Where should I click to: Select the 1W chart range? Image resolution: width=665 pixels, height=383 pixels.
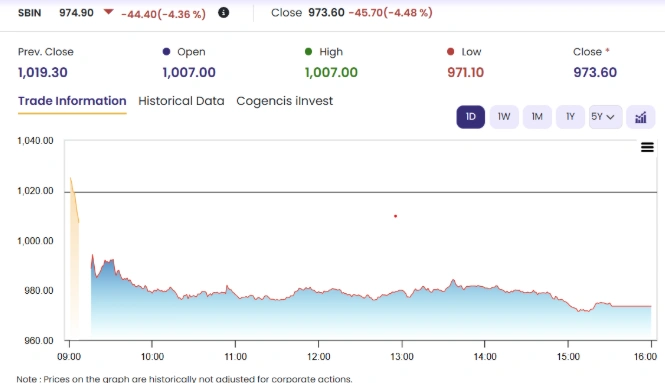click(x=504, y=117)
